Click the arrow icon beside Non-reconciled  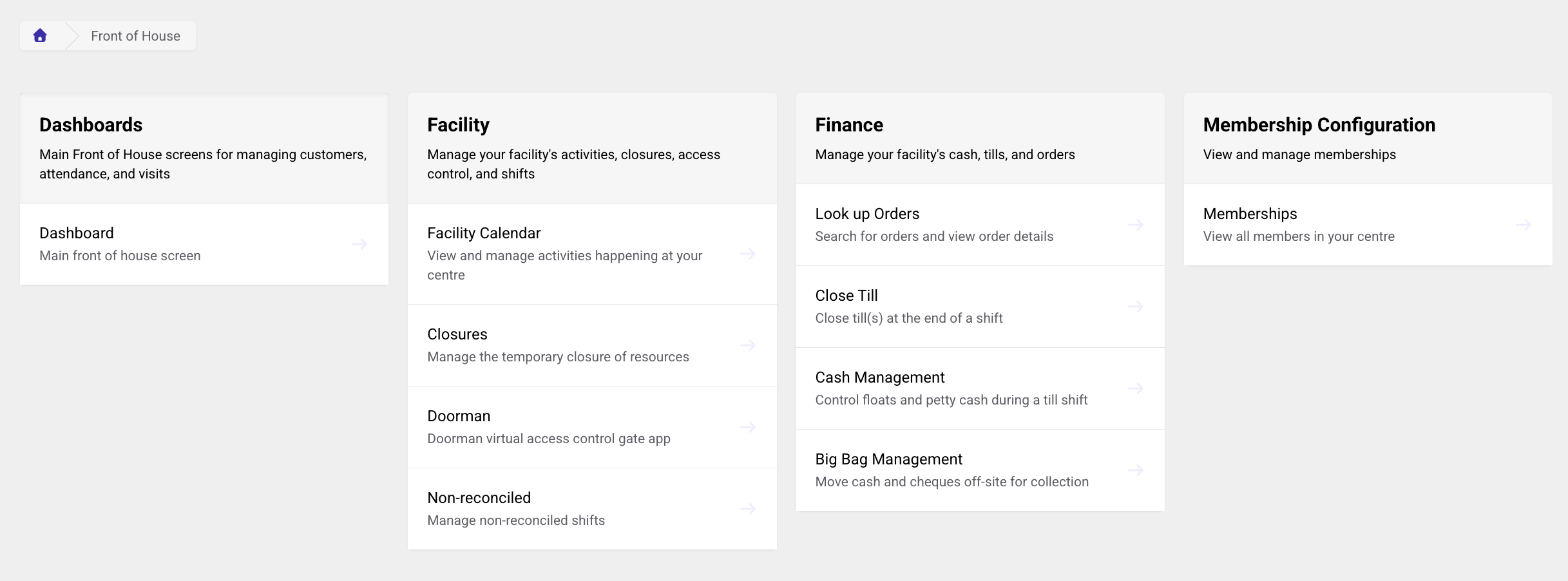pos(747,509)
